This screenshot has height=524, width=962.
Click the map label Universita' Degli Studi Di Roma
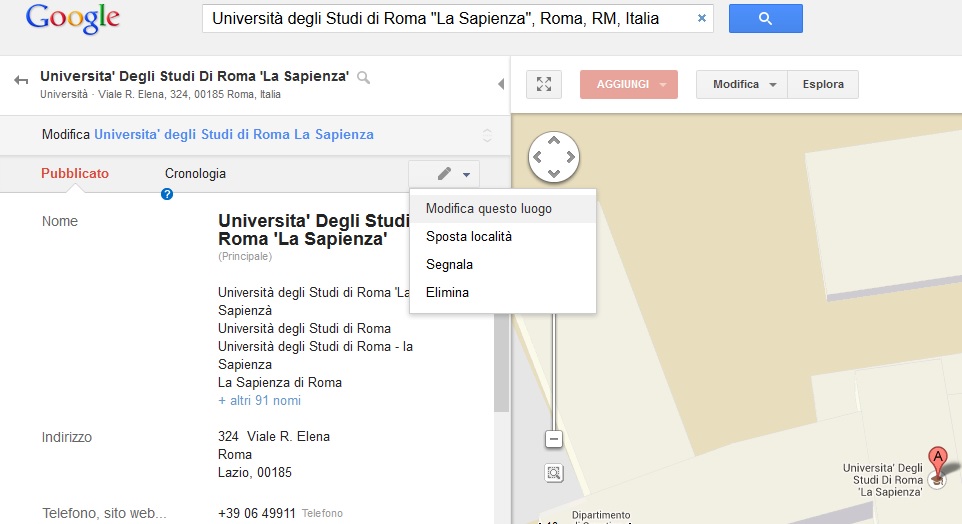pos(883,480)
